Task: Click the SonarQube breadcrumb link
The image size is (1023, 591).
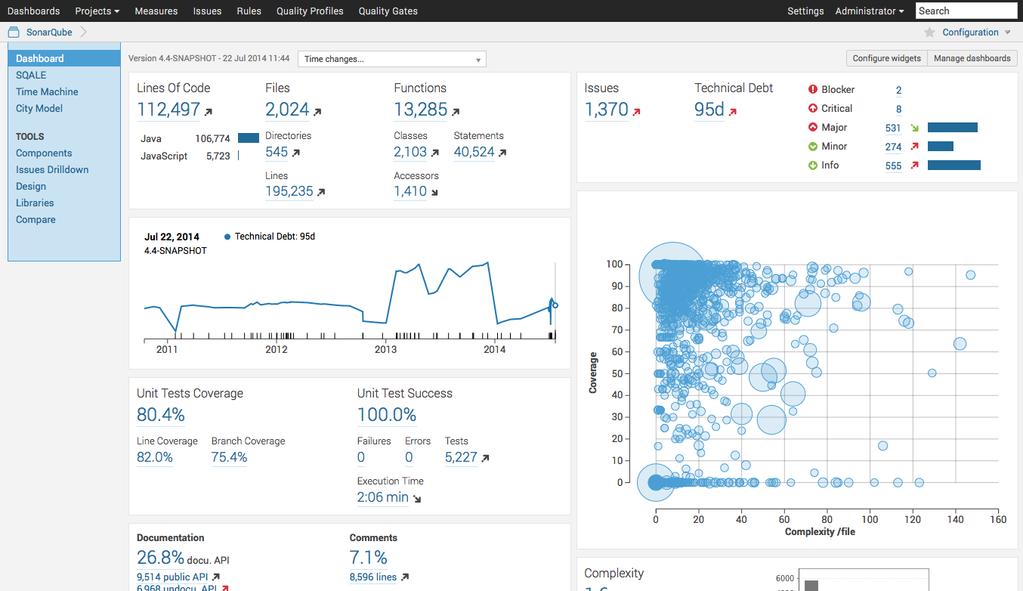Action: coord(49,32)
